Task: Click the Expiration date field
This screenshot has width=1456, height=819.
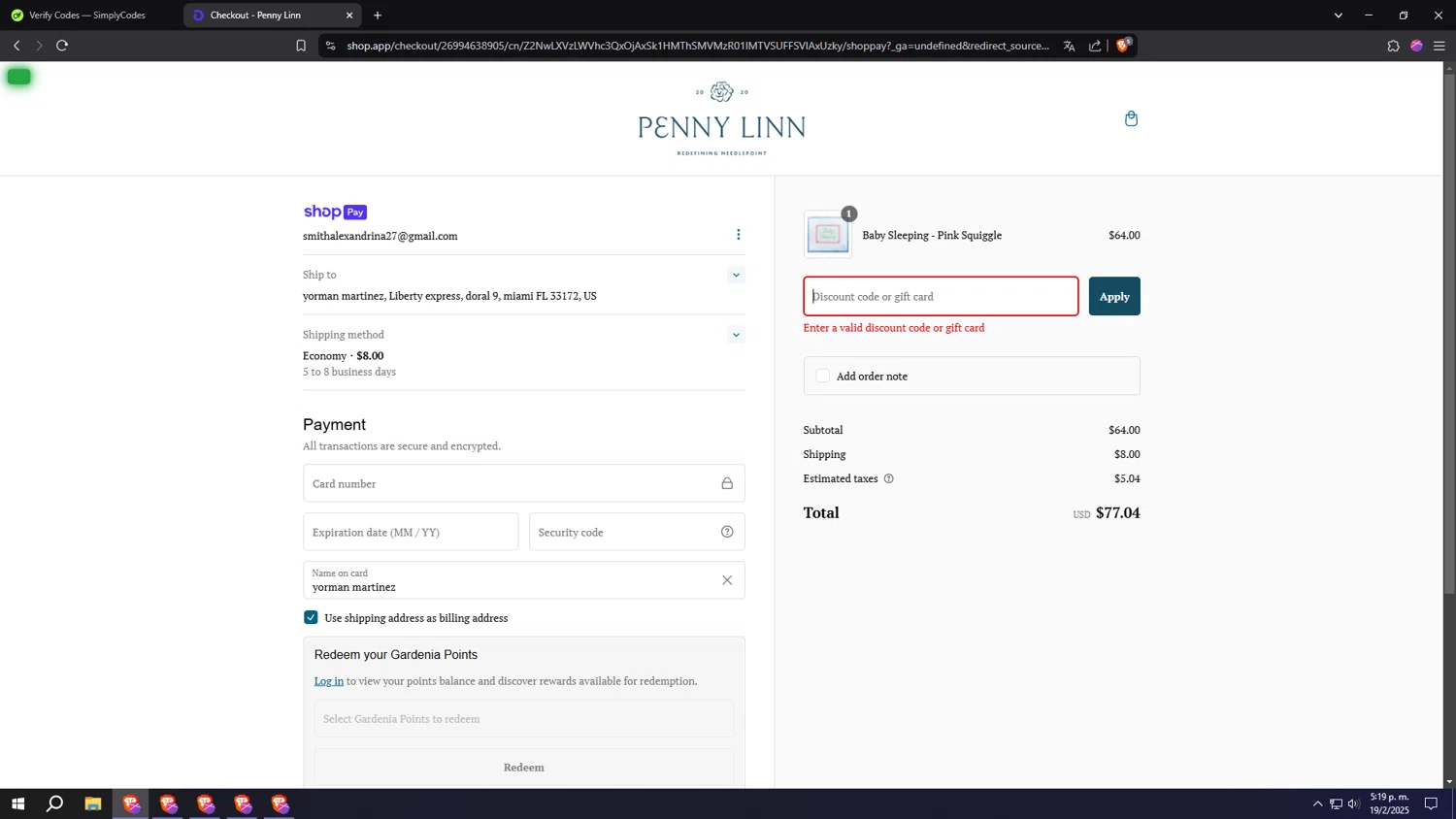Action: (x=411, y=532)
